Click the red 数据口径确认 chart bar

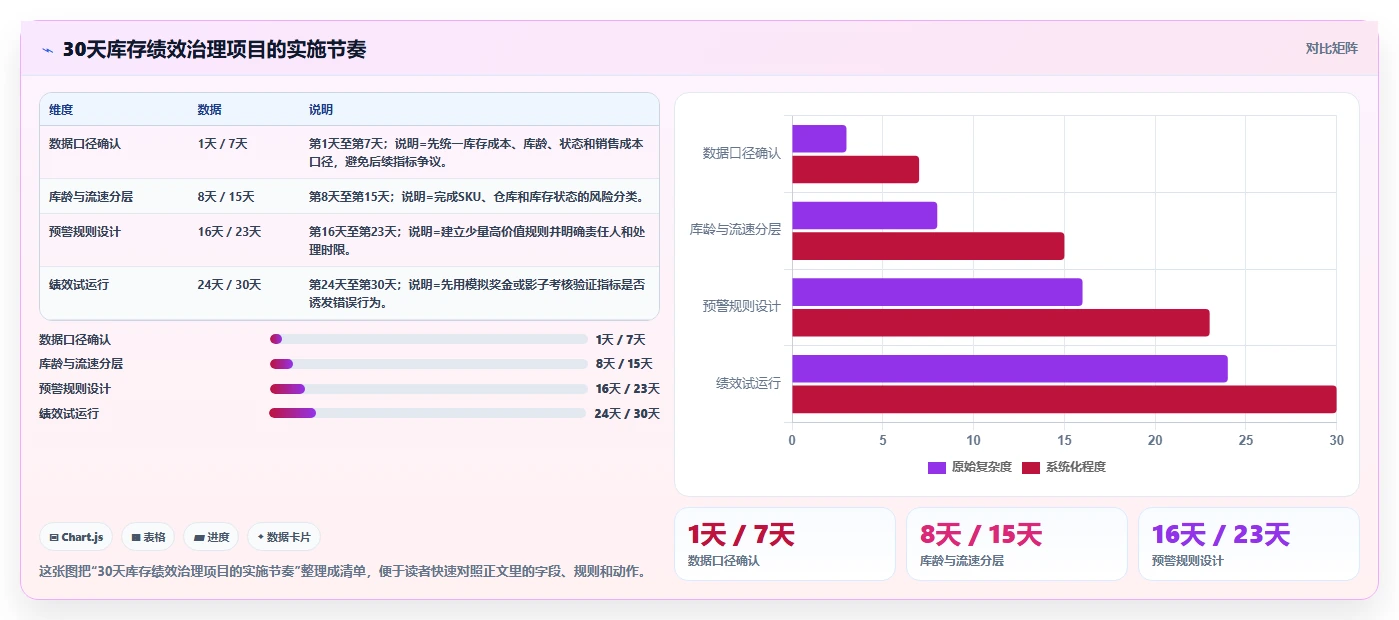pos(855,169)
